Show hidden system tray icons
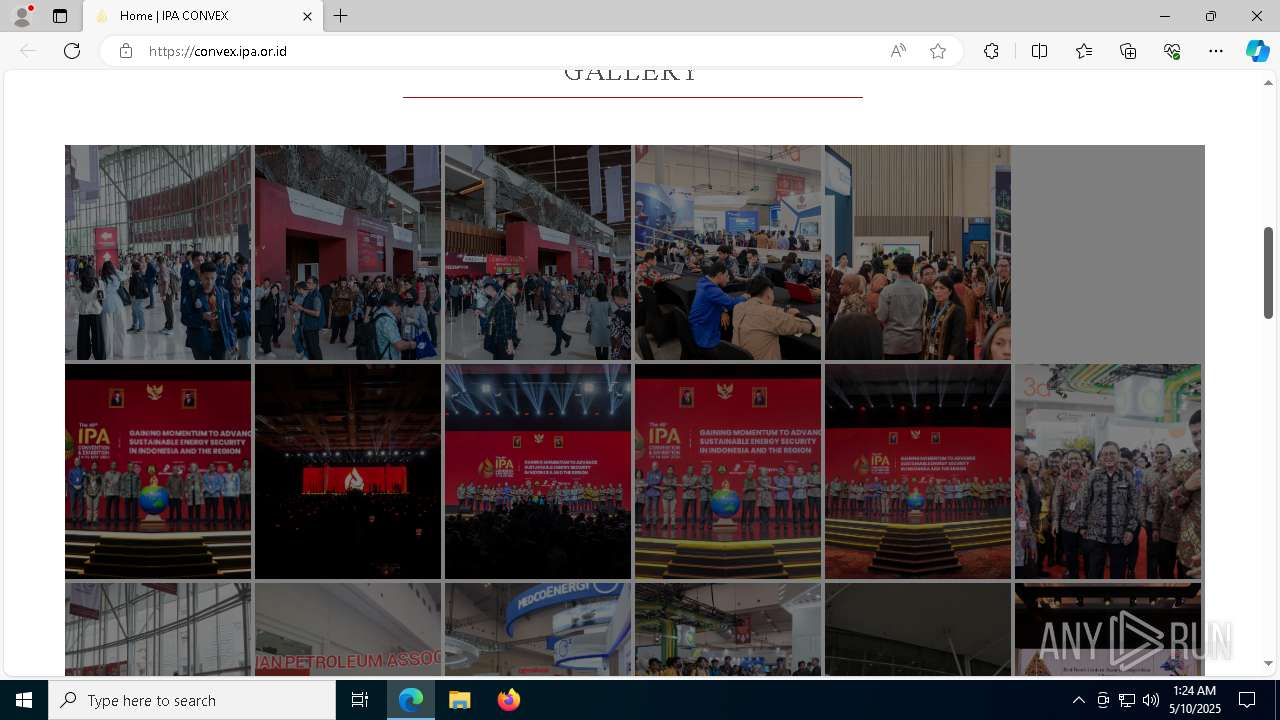1280x720 pixels. coord(1079,700)
